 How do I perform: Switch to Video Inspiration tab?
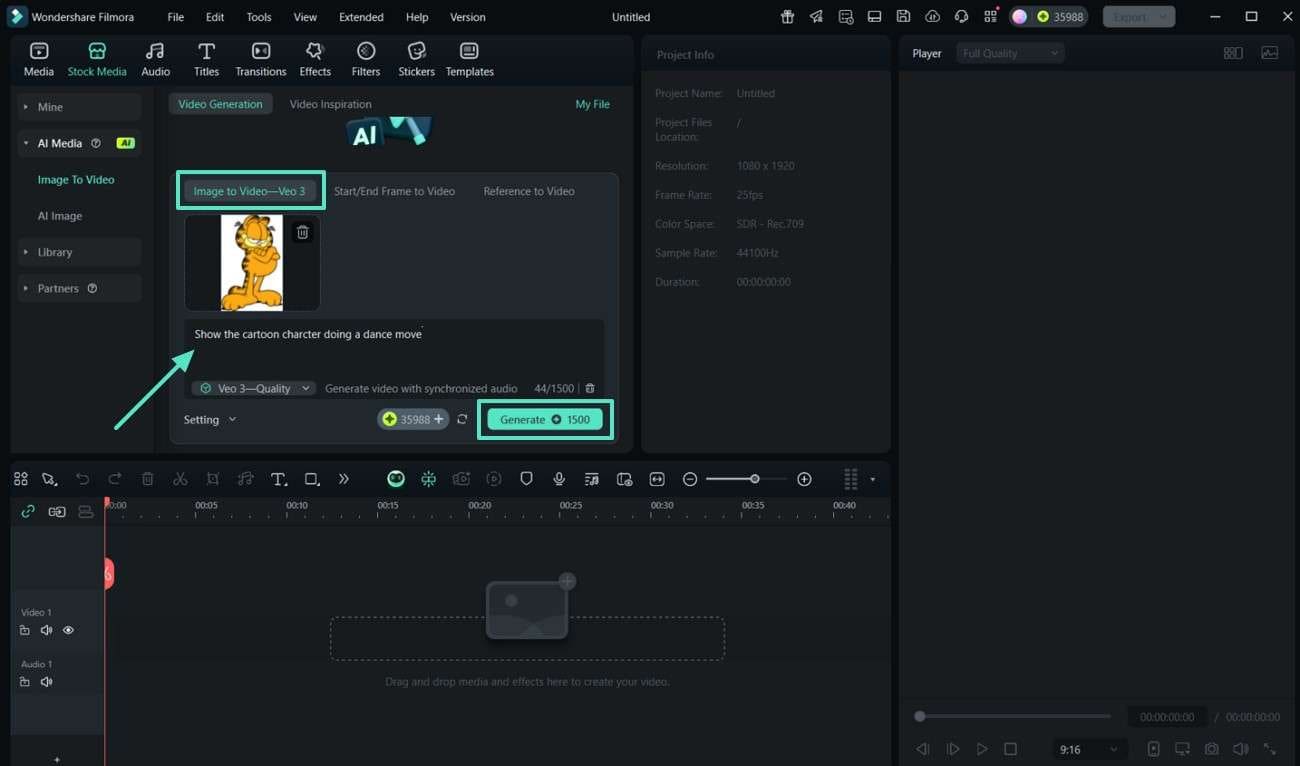[330, 104]
